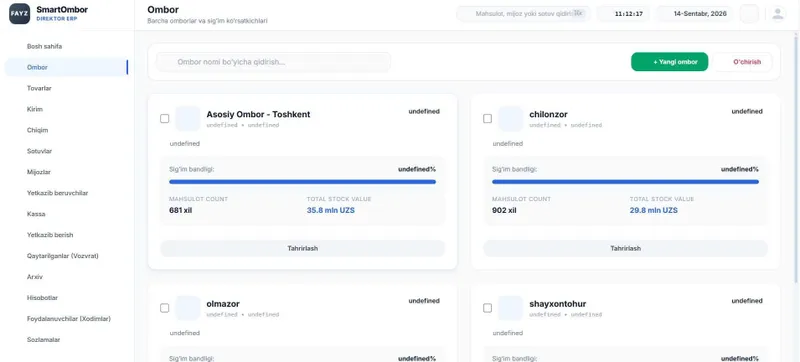Viewport: 800px width, 362px height.
Task: Open Qaytarilganlar (Vozvrat) section
Action: click(x=66, y=255)
